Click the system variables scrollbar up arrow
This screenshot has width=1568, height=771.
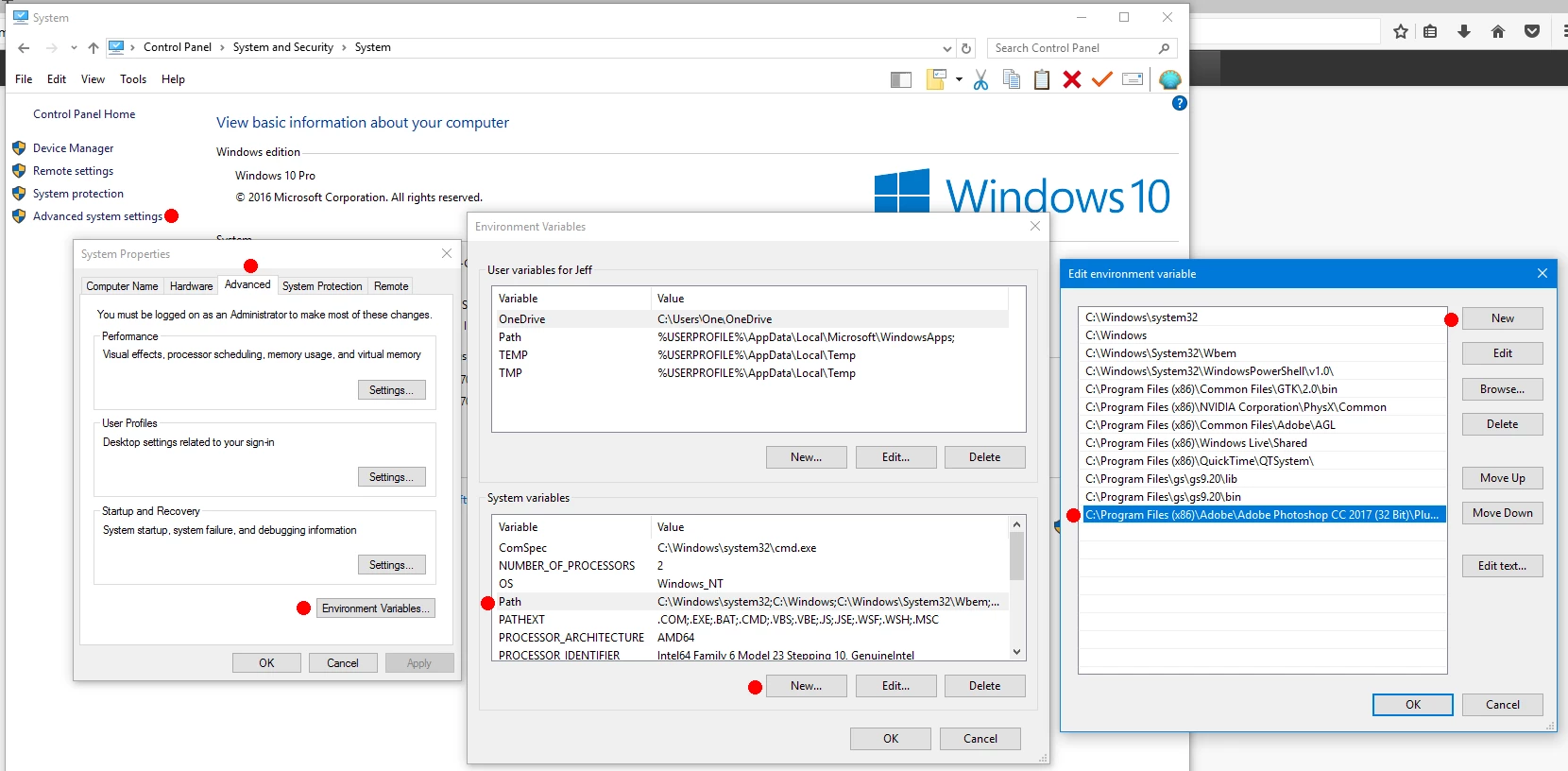coord(1017,524)
